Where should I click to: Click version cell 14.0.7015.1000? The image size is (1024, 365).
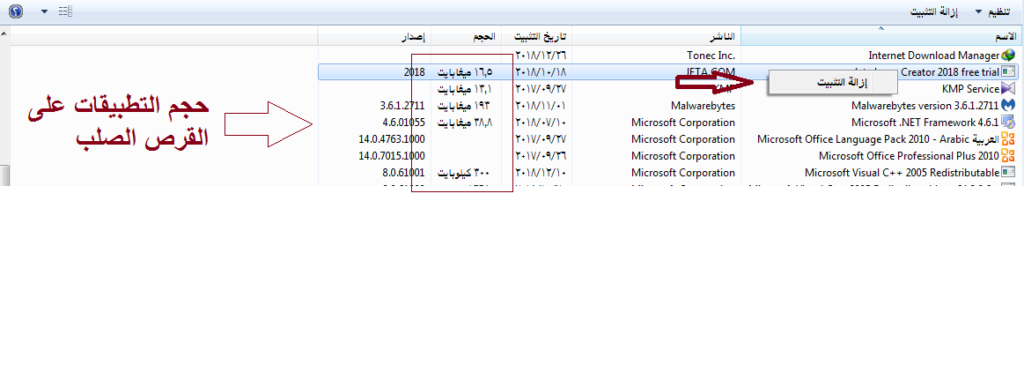pos(392,156)
